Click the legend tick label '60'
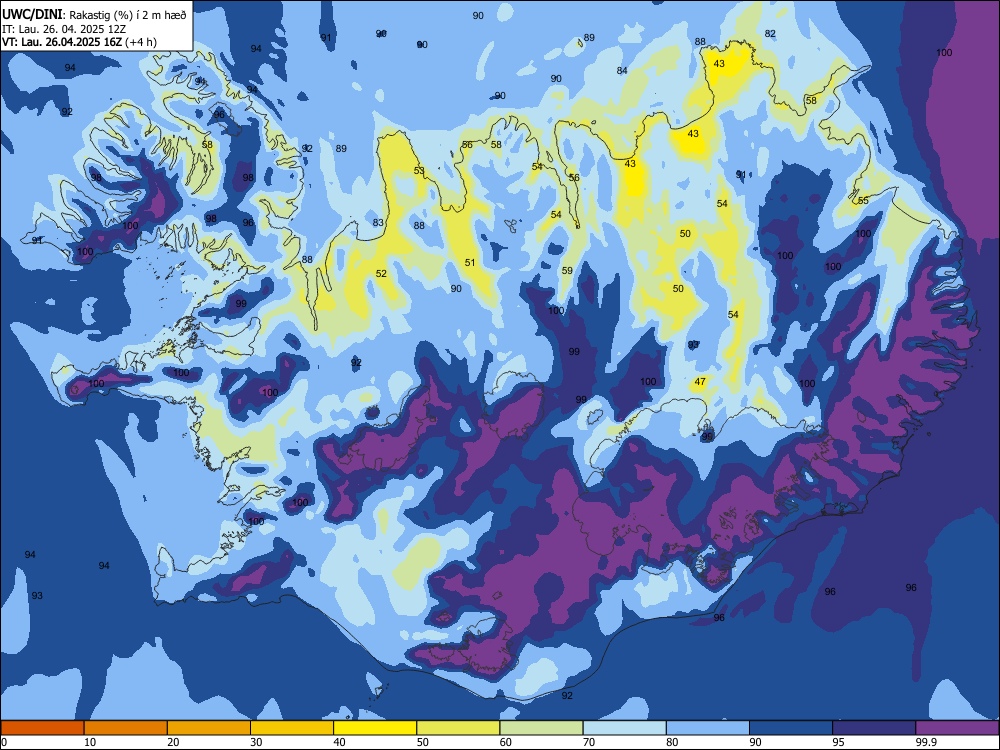The height and width of the screenshot is (750, 1000). (506, 742)
